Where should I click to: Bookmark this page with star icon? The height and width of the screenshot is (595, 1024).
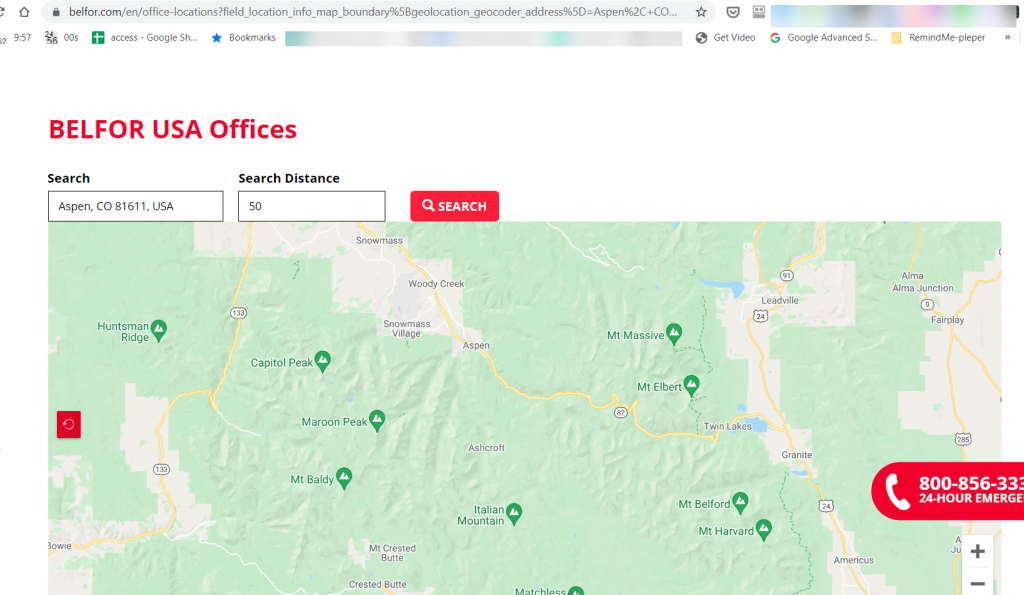pos(701,12)
